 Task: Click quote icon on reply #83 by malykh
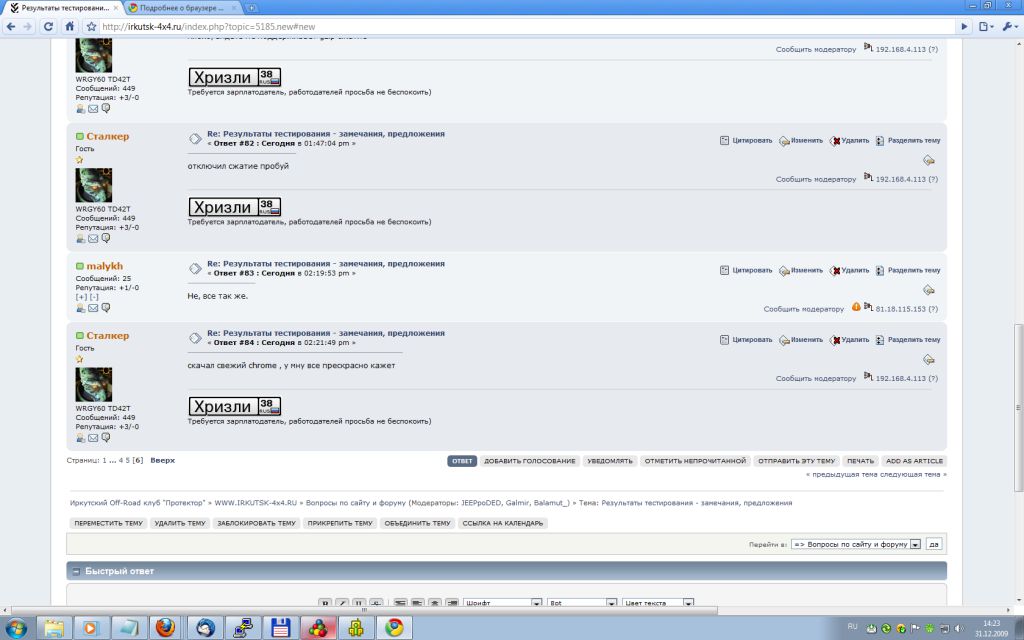[725, 270]
